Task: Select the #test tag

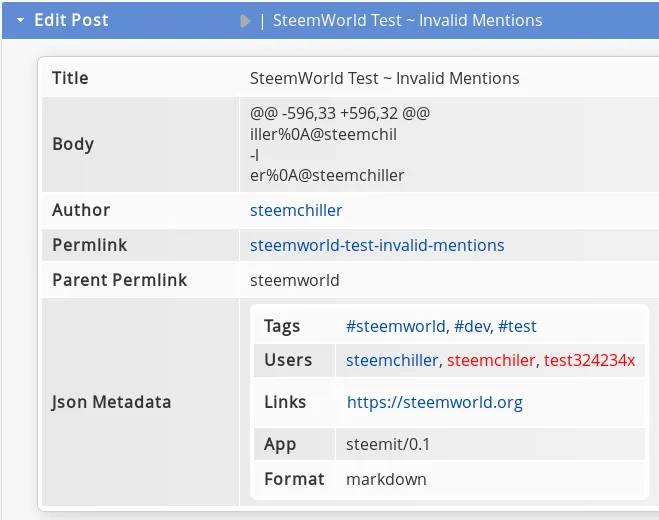Action: [x=517, y=326]
